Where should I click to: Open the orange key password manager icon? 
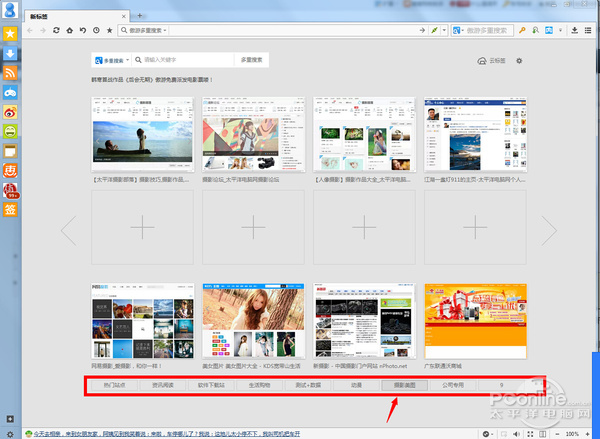tap(522, 30)
